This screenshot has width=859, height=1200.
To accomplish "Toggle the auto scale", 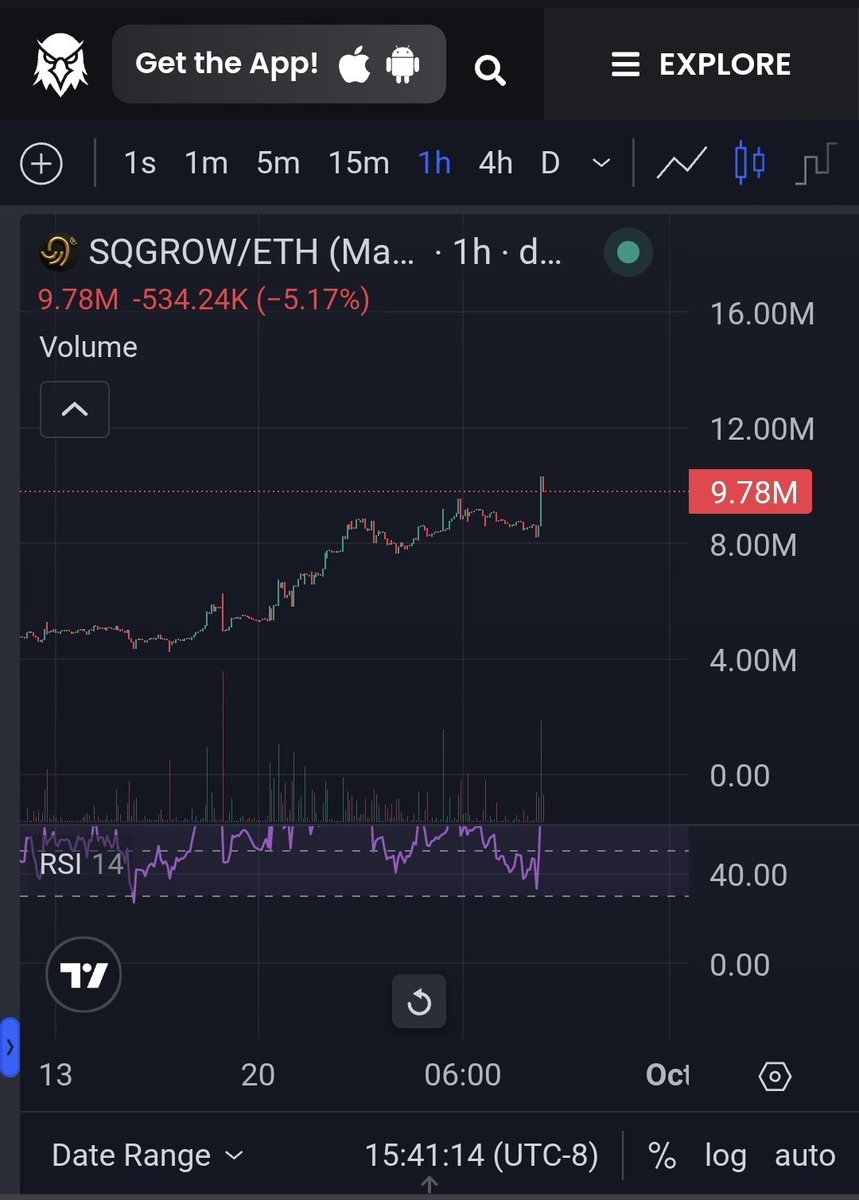I will pos(805,1156).
